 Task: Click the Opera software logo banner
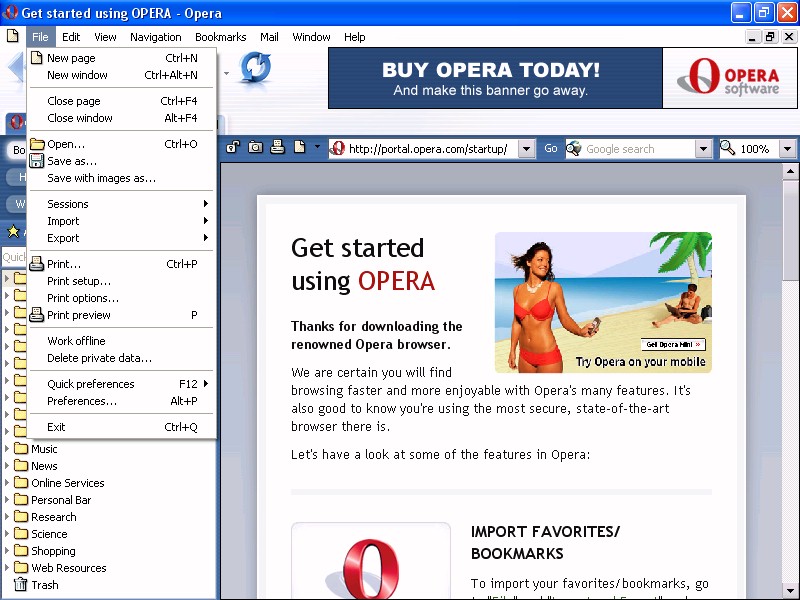coord(730,78)
